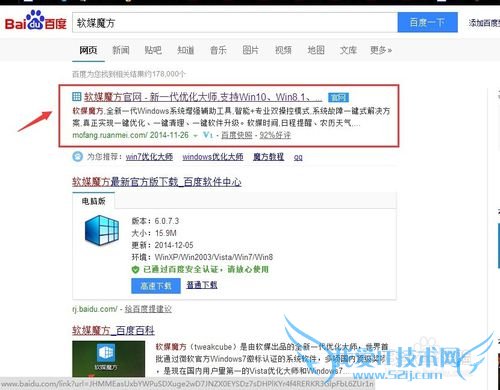Click the Baidu logo
The height and width of the screenshot is (390, 500).
point(36,21)
